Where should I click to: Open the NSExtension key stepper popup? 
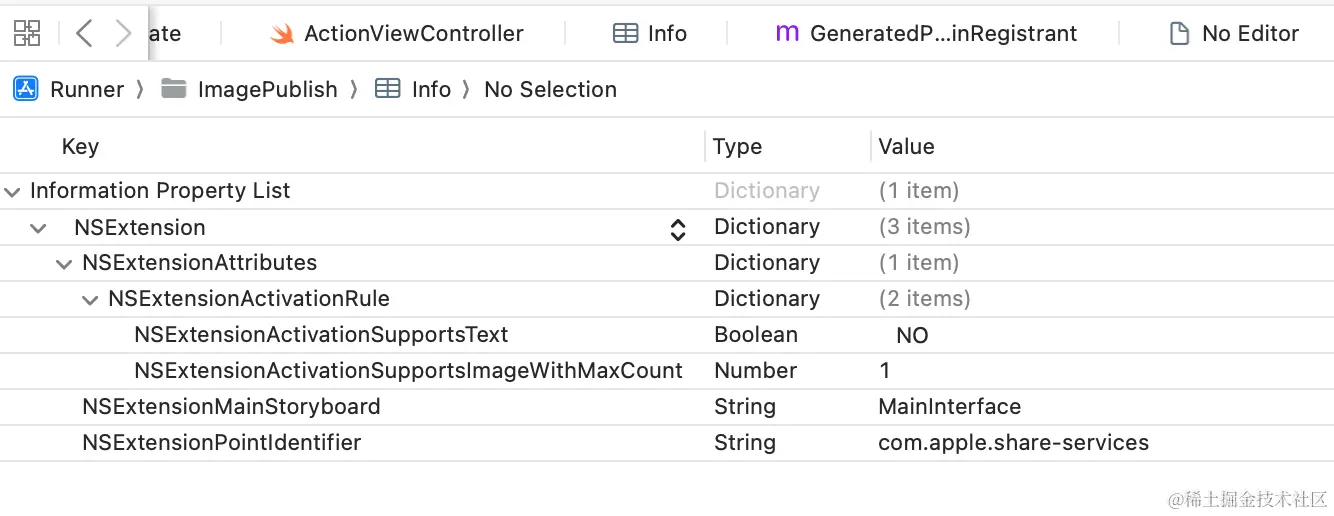coord(677,229)
